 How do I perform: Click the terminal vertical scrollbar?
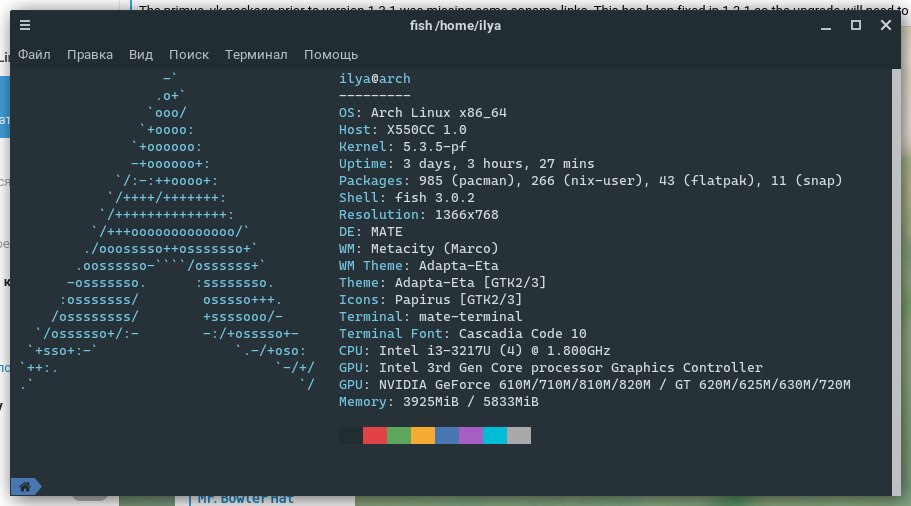[x=896, y=282]
